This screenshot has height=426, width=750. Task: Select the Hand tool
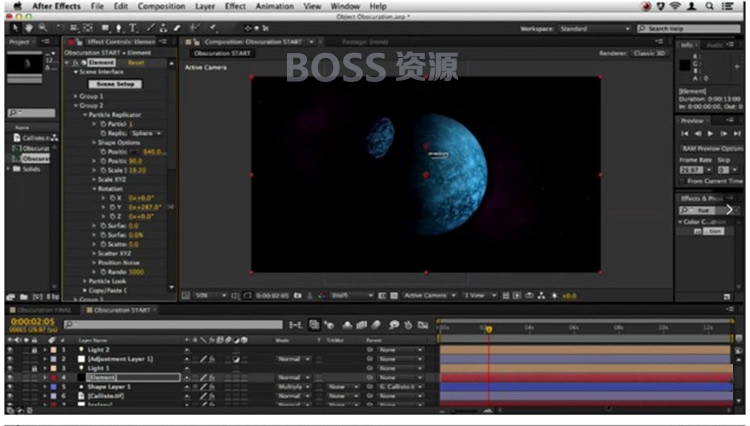coord(29,28)
